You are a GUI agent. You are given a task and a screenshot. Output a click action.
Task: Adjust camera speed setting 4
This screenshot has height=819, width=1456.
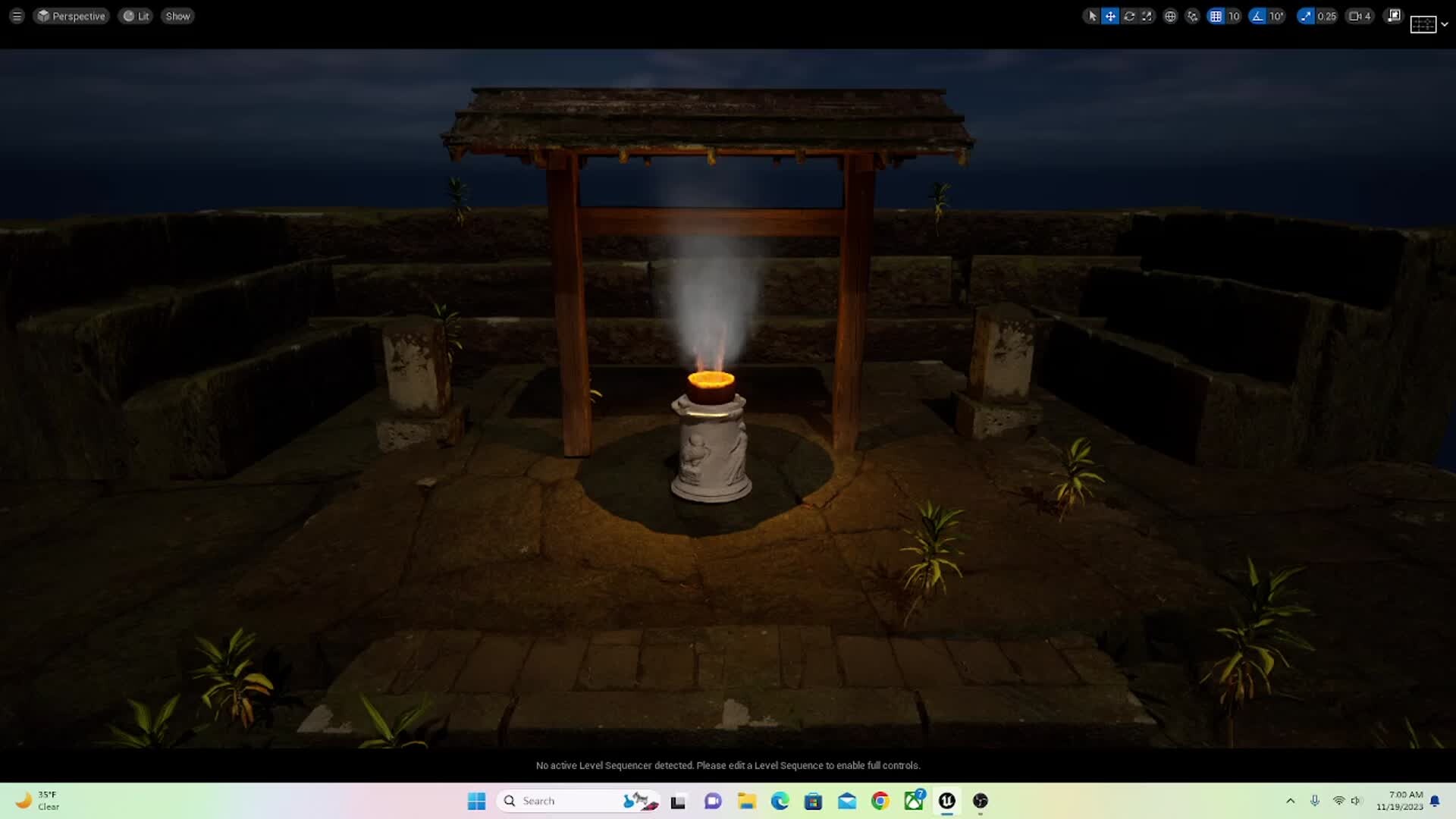click(x=1360, y=16)
